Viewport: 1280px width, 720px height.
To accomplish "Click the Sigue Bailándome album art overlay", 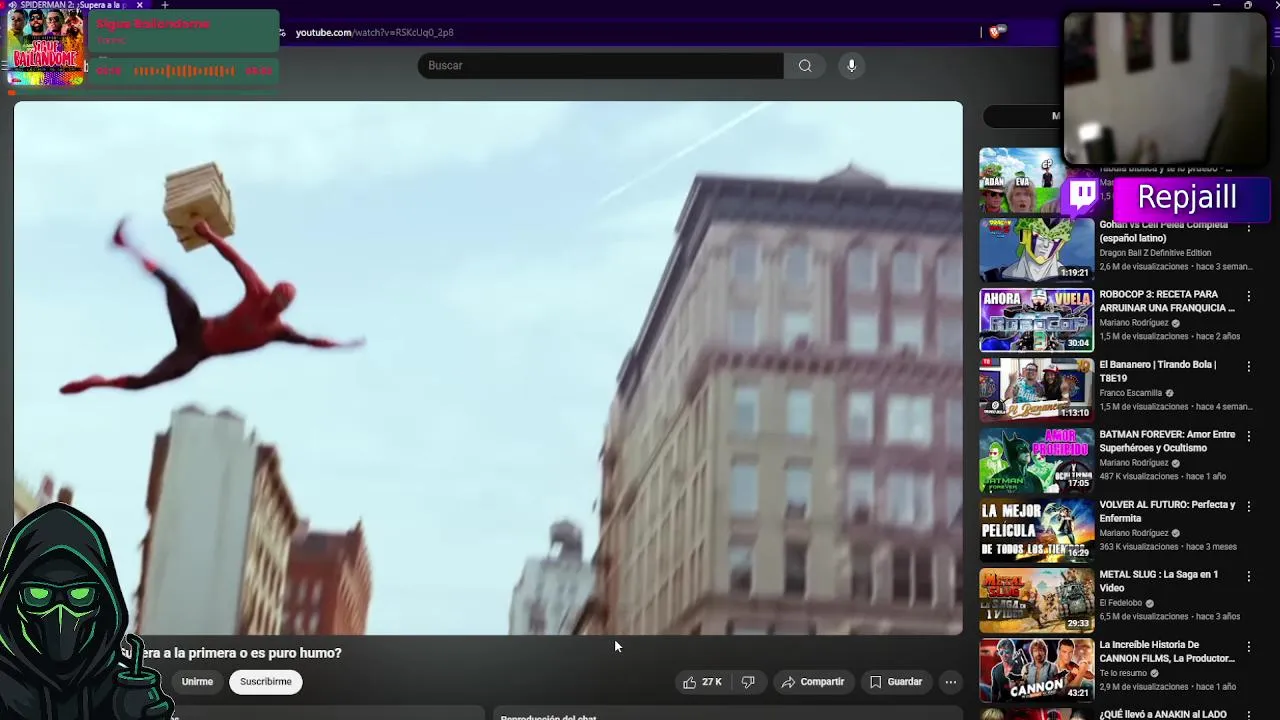I will tap(45, 48).
